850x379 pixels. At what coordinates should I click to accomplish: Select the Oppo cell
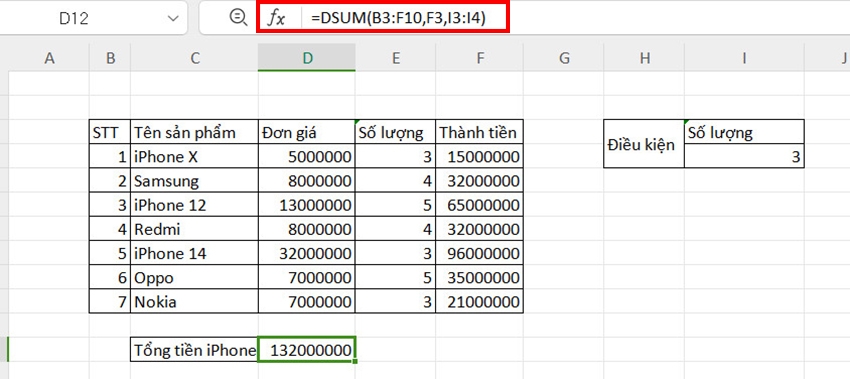coord(195,277)
